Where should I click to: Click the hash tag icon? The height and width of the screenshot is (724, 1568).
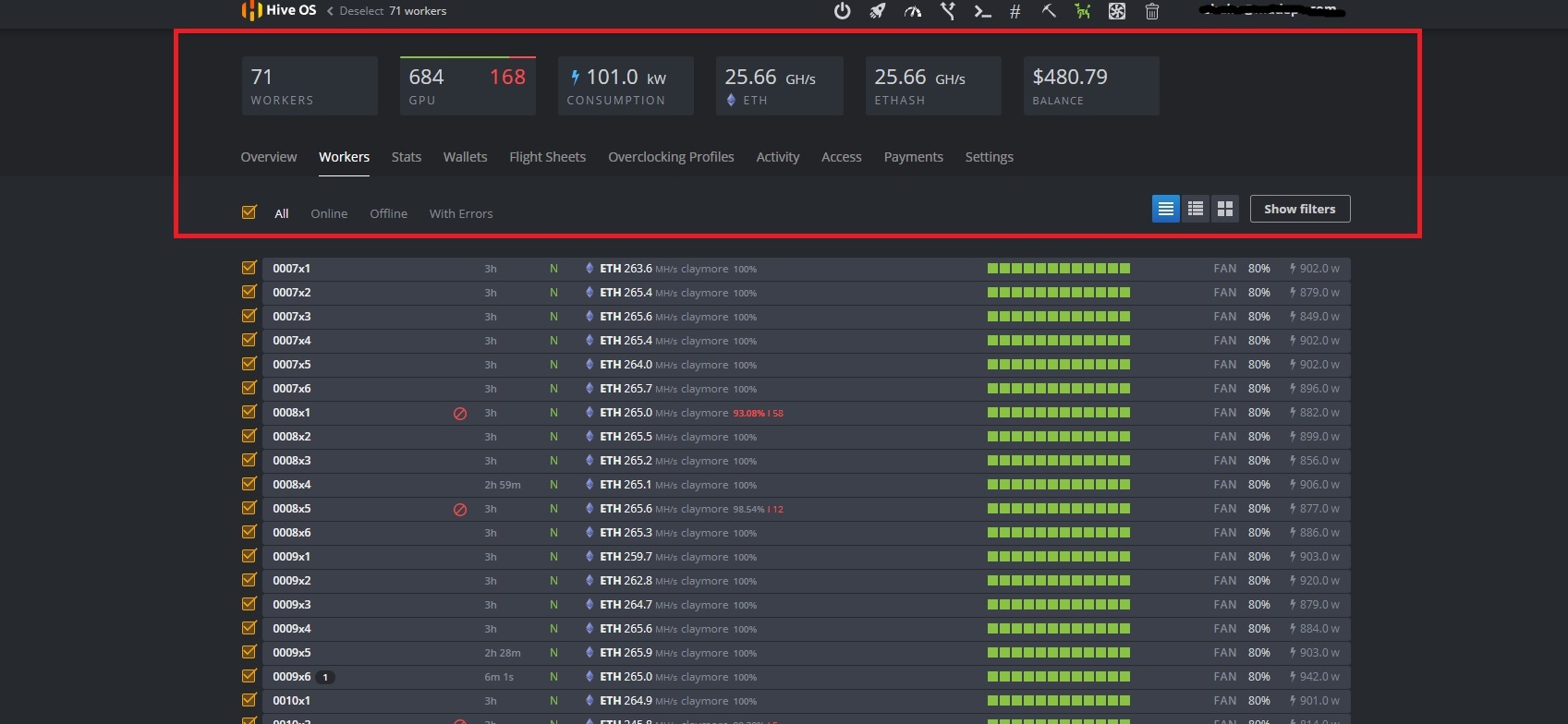pyautogui.click(x=1015, y=11)
